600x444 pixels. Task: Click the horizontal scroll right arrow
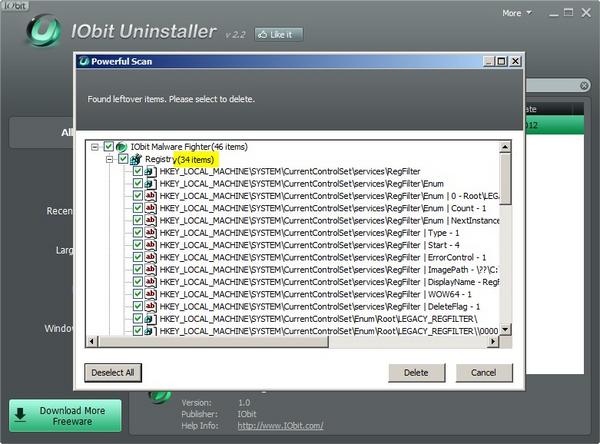493,341
